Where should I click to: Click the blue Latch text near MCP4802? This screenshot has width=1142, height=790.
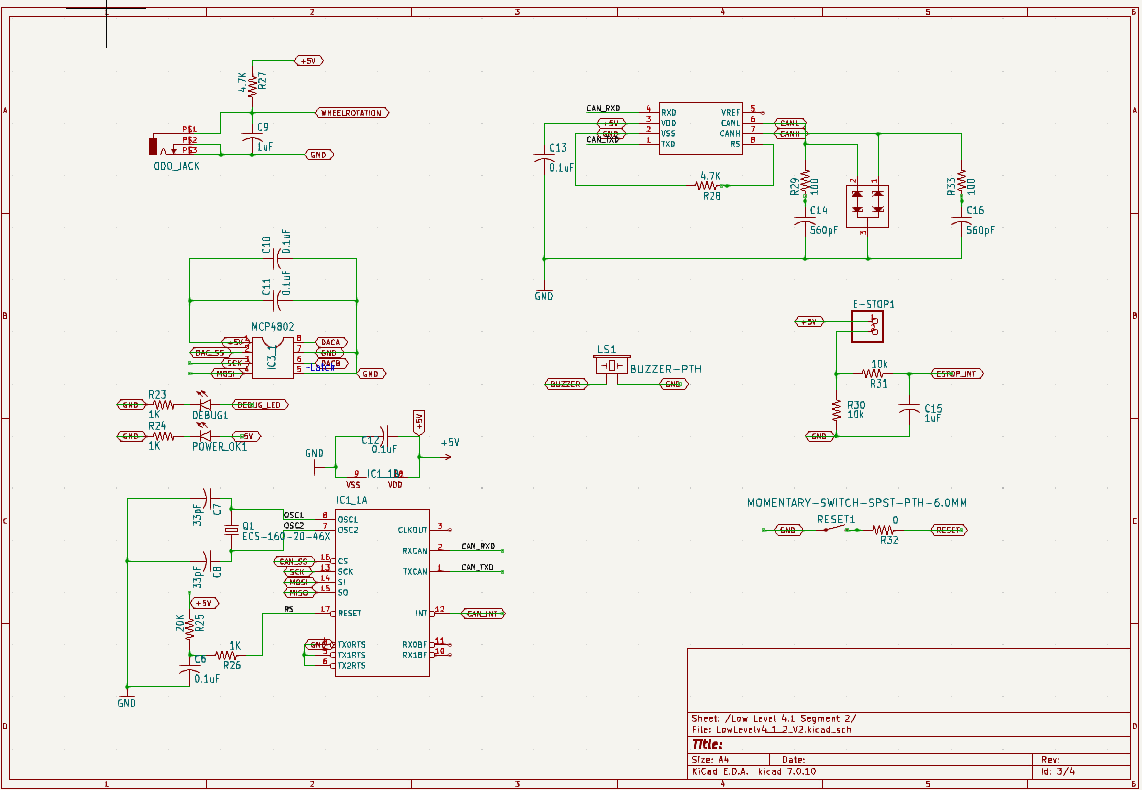(320, 368)
